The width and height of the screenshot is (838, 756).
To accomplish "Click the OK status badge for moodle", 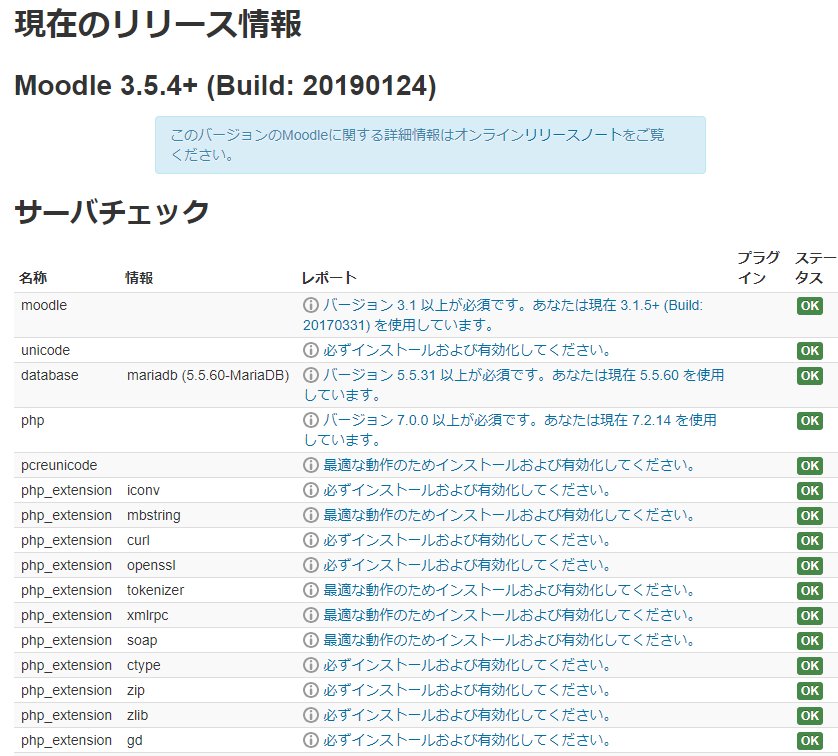I will click(810, 306).
